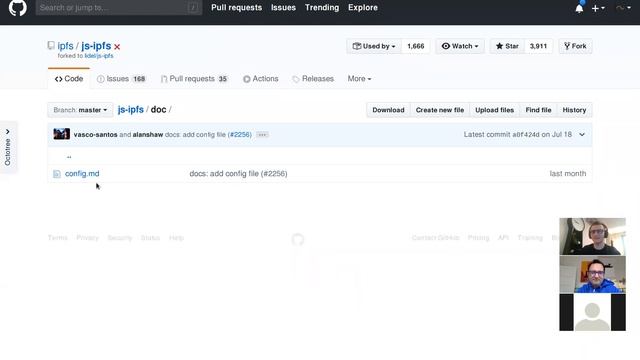Open the commit author avatar
Viewport: 640px width, 360px height.
[62, 134]
